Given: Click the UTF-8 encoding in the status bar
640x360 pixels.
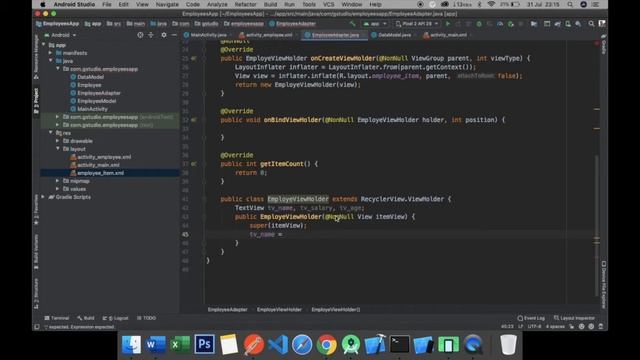Looking at the screenshot, I should pos(534,327).
